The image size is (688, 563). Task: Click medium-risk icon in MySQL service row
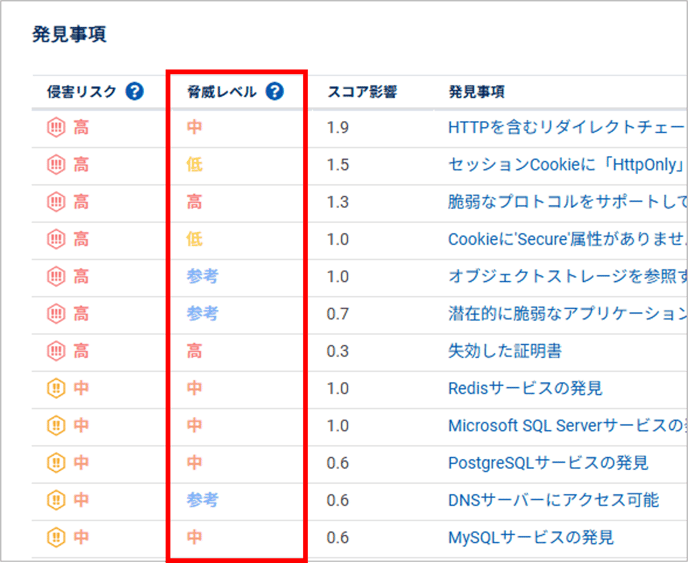[56, 538]
